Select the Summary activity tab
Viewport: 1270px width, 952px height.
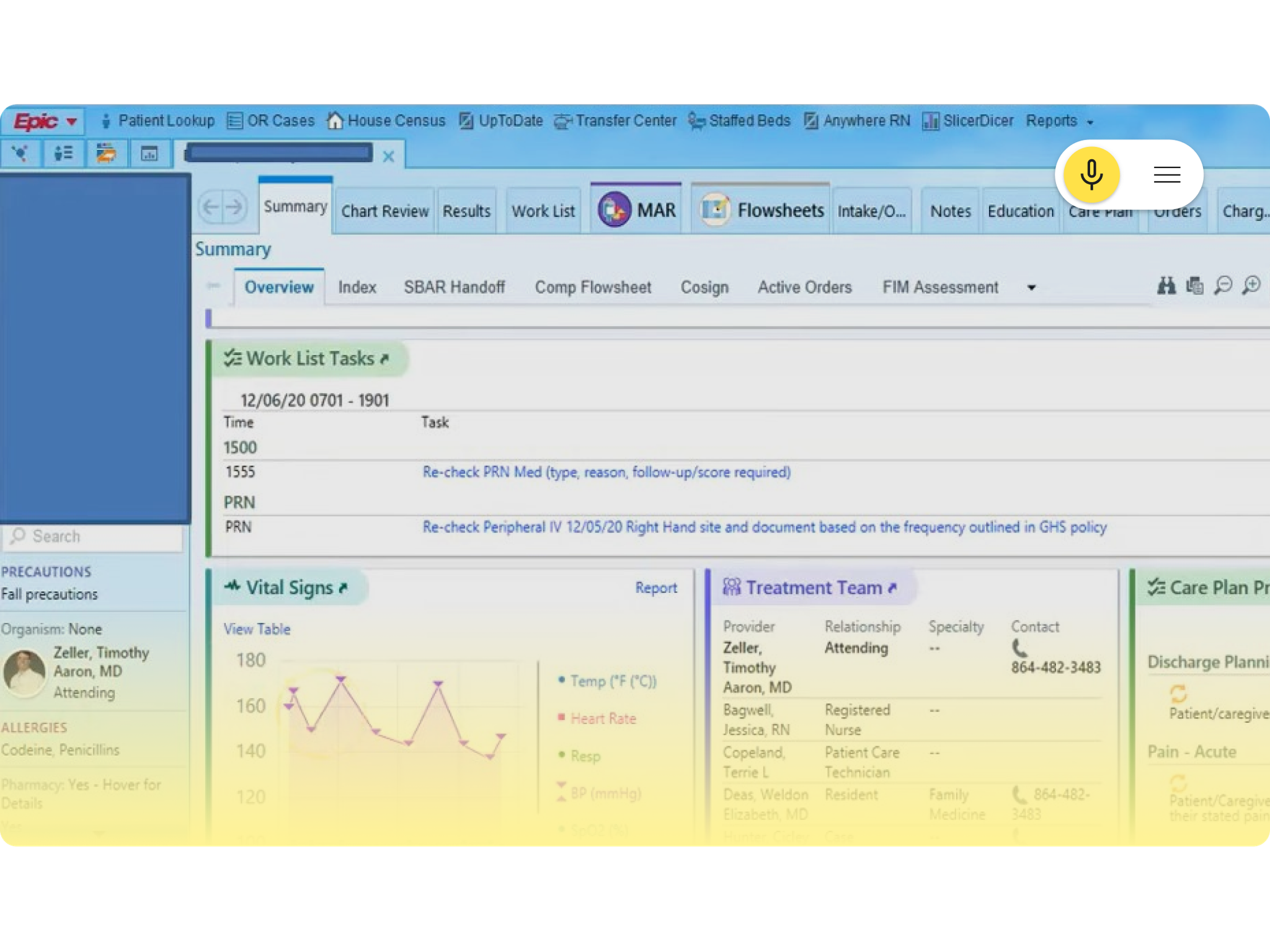coord(295,206)
